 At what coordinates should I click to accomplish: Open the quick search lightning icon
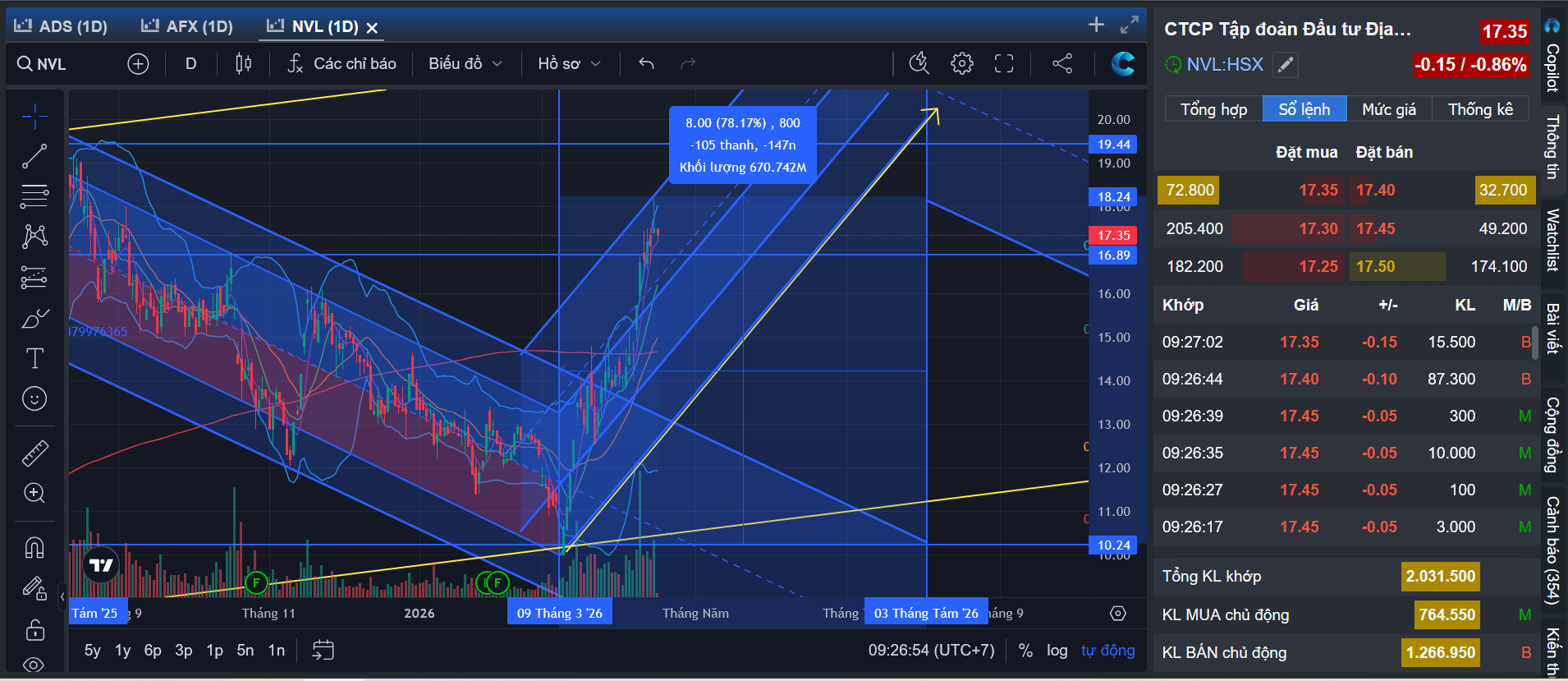919,63
